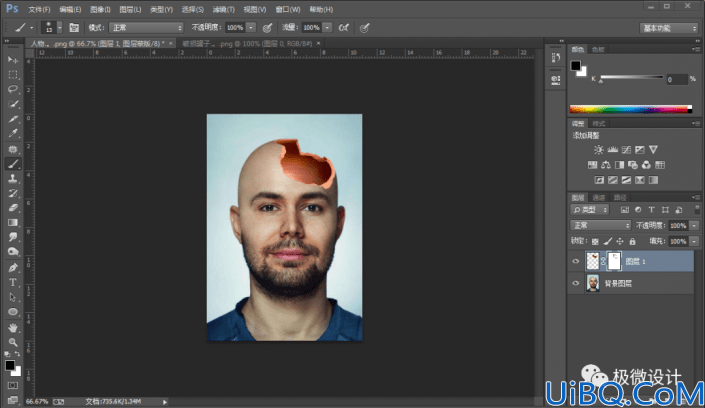Open layer blend mode 正常 dropdown
Image resolution: width=705 pixels, height=408 pixels.
[x=600, y=225]
